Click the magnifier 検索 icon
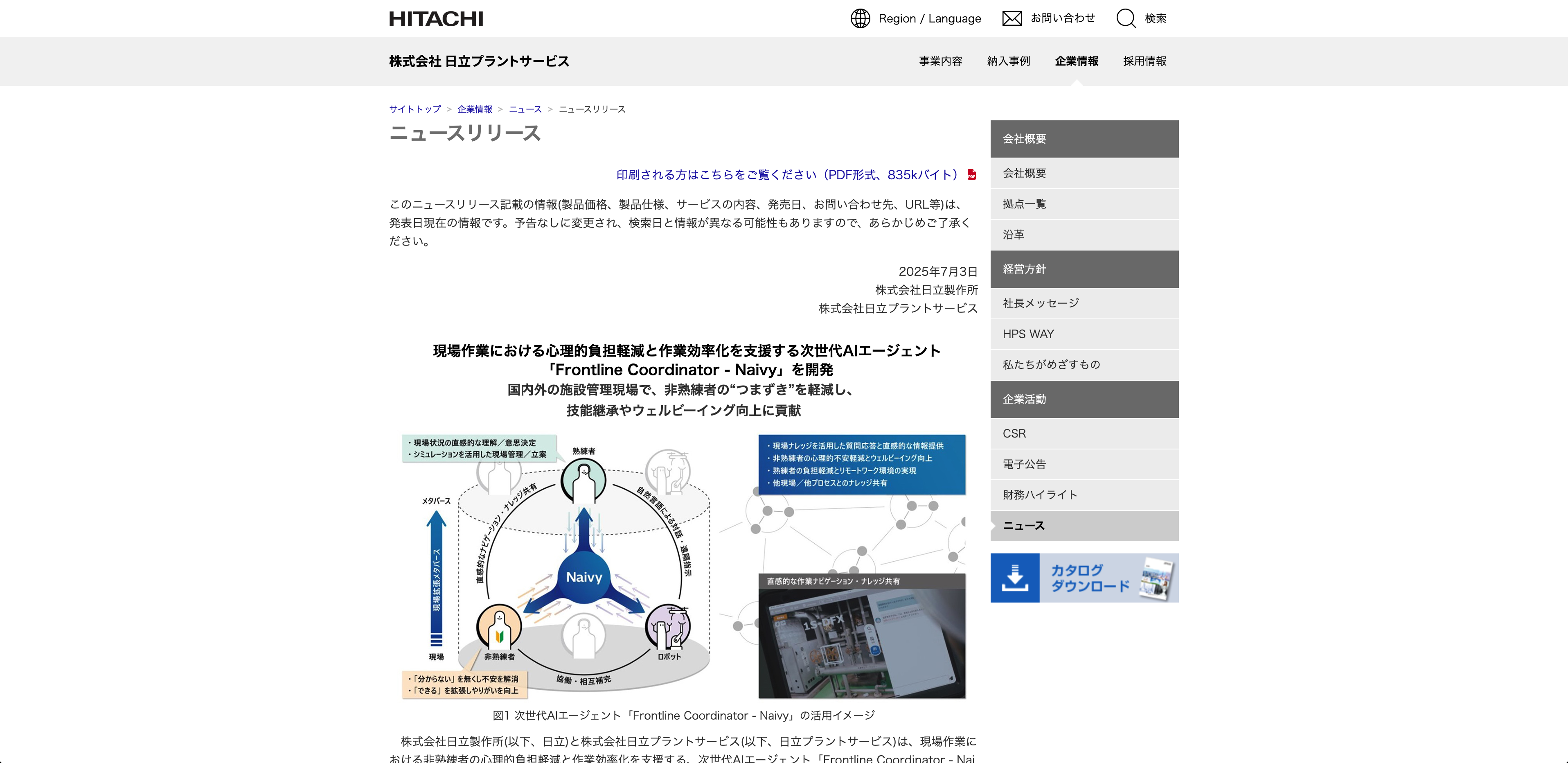The width and height of the screenshot is (1568, 763). click(x=1126, y=18)
